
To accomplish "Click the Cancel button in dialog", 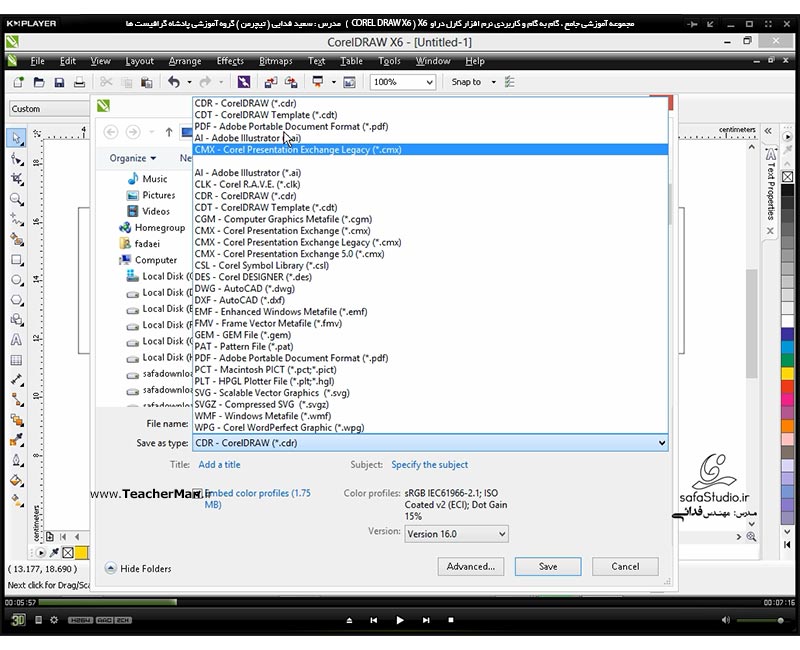I will click(625, 566).
